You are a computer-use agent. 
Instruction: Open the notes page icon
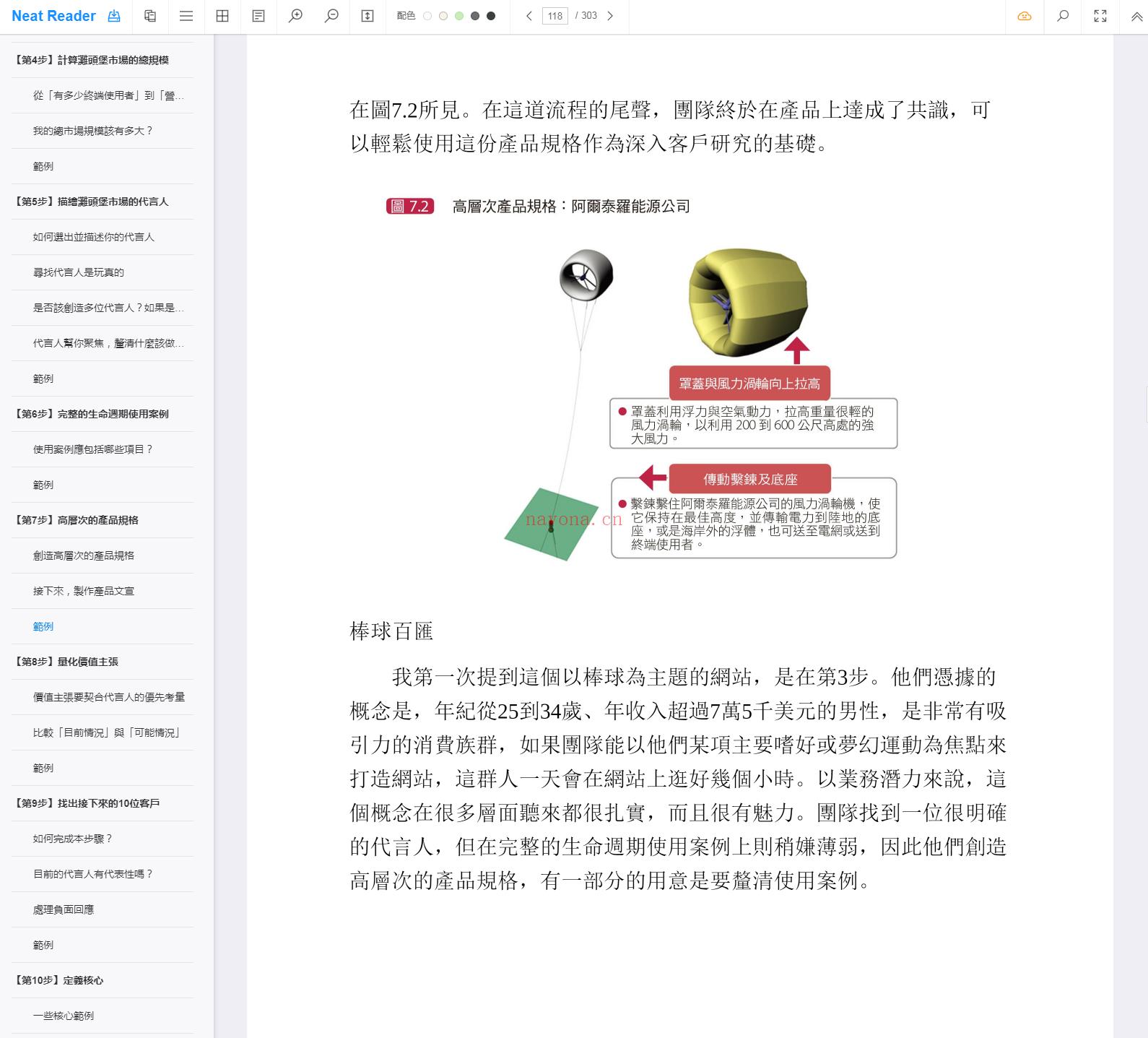[258, 16]
